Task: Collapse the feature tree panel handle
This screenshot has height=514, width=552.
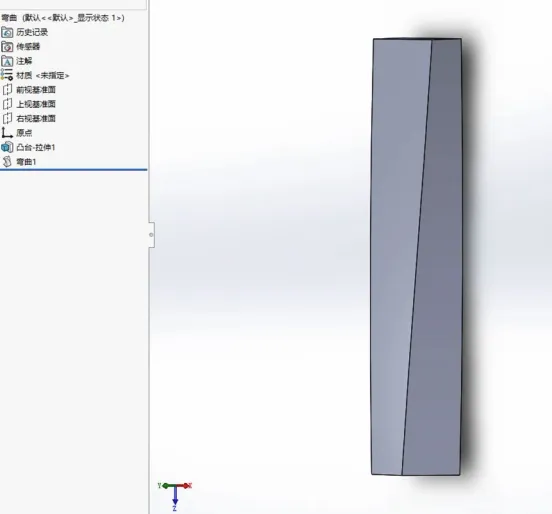Action: click(x=151, y=235)
